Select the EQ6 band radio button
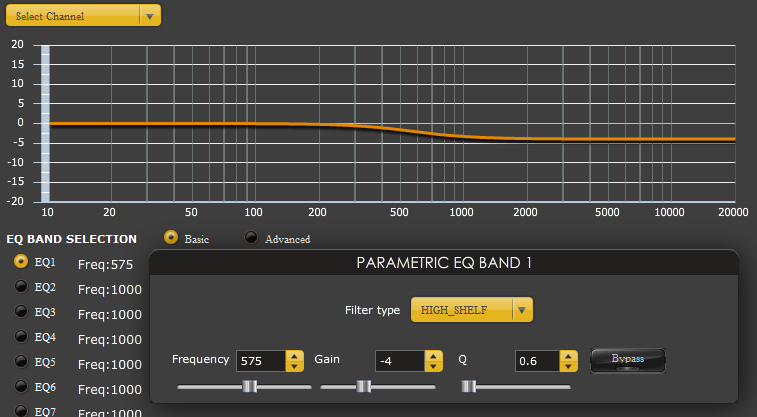The image size is (757, 417). pos(21,386)
